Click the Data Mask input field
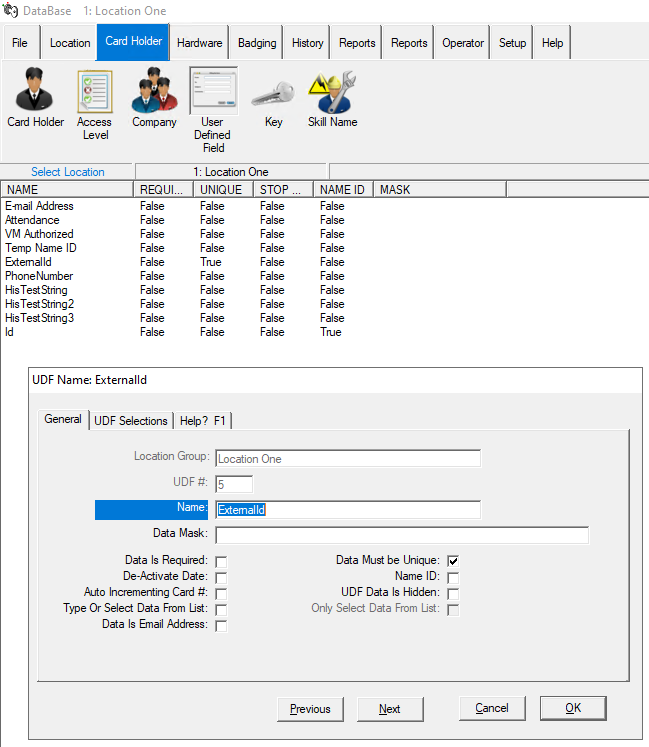 click(402, 535)
